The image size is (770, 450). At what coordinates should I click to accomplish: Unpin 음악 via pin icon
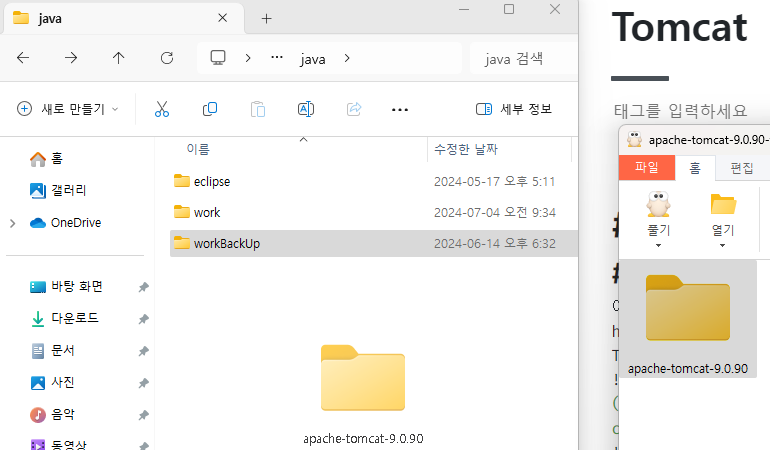click(x=143, y=416)
